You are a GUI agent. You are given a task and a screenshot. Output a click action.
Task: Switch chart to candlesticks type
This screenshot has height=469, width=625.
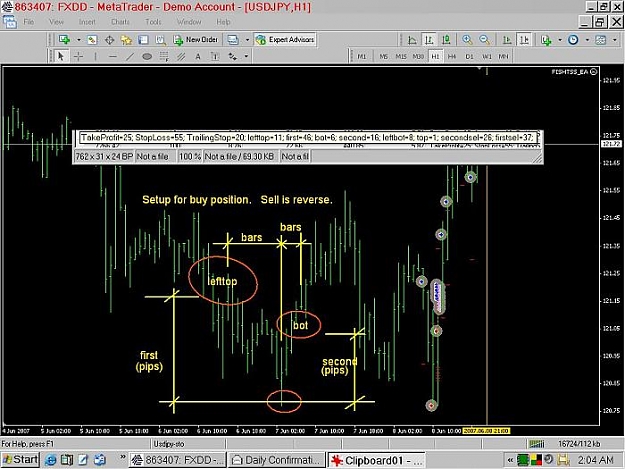pyautogui.click(x=446, y=39)
